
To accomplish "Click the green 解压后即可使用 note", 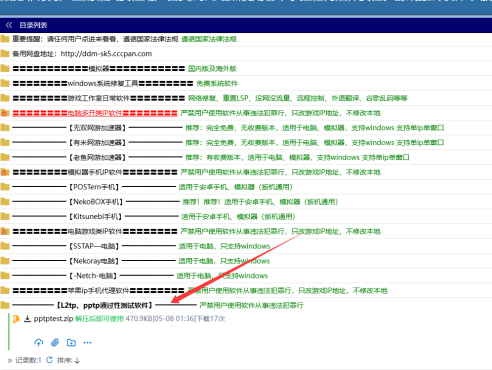I will click(99, 319).
